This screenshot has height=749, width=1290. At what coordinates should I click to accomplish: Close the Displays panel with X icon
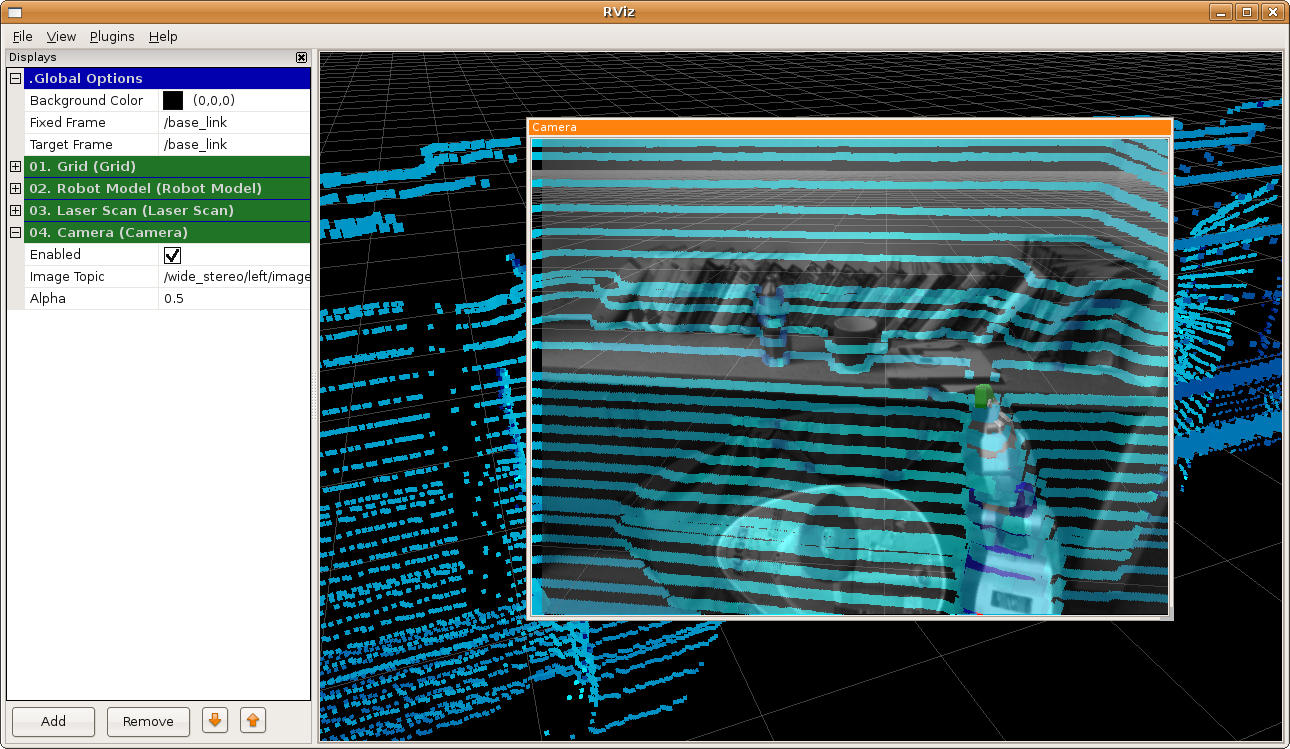[301, 58]
